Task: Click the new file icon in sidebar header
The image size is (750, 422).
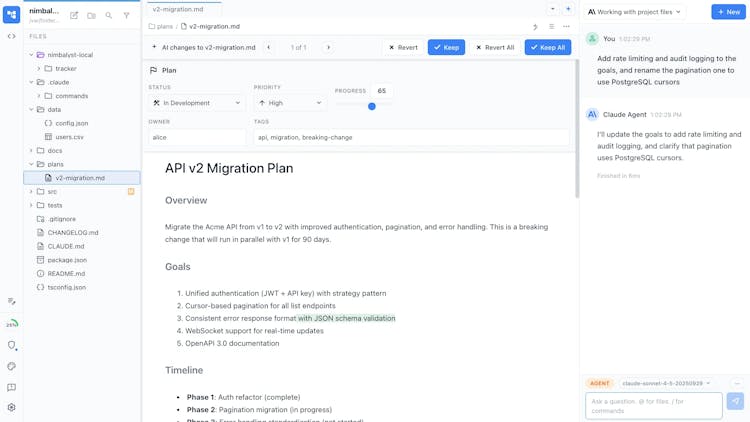Action: (x=74, y=15)
